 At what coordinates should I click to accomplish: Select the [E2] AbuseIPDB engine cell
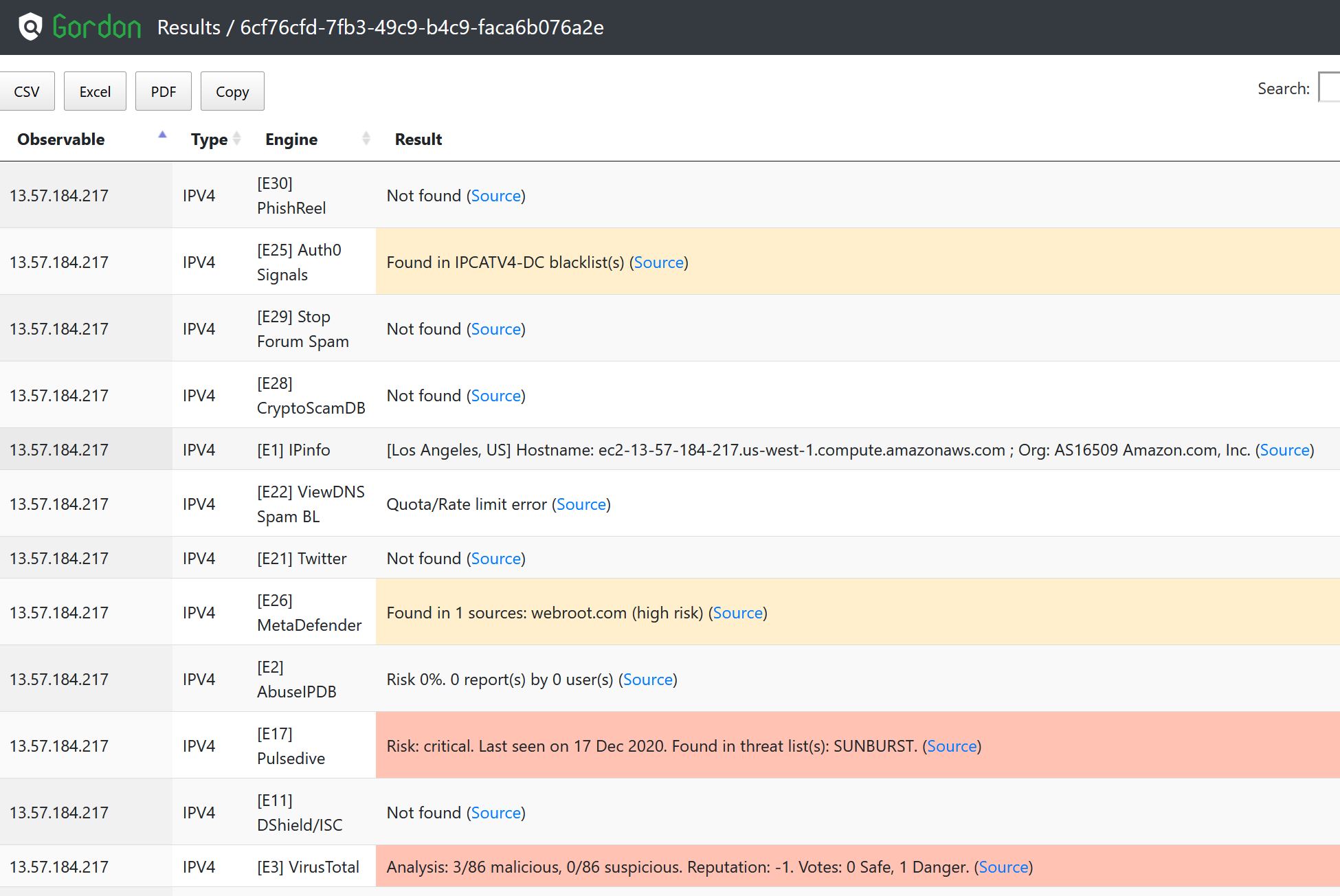tap(312, 680)
